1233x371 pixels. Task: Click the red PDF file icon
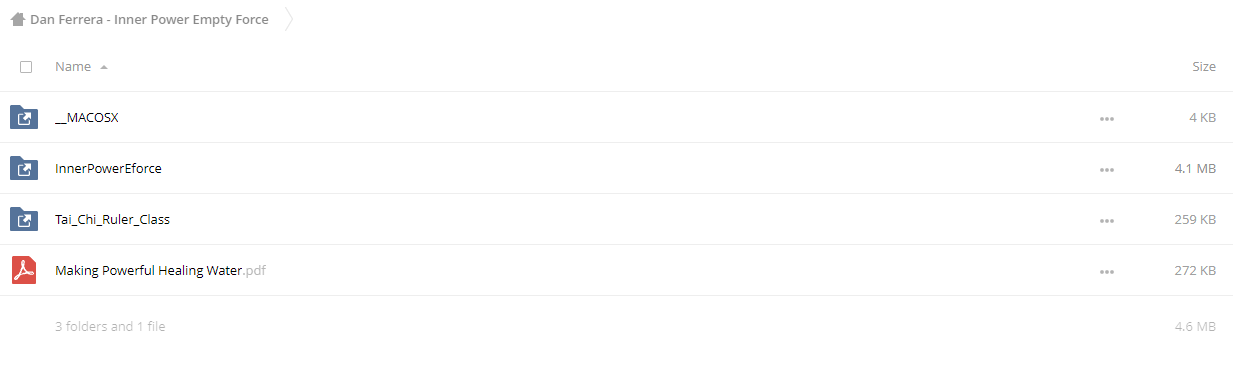click(x=24, y=270)
